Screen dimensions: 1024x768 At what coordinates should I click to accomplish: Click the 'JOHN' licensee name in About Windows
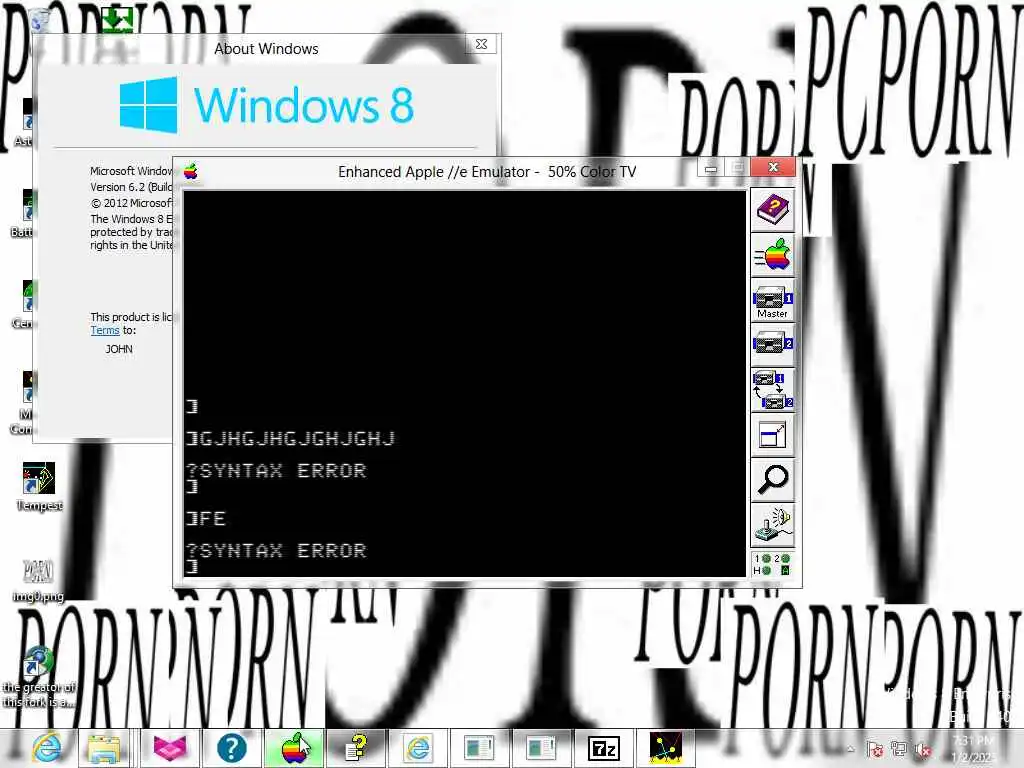click(x=119, y=349)
